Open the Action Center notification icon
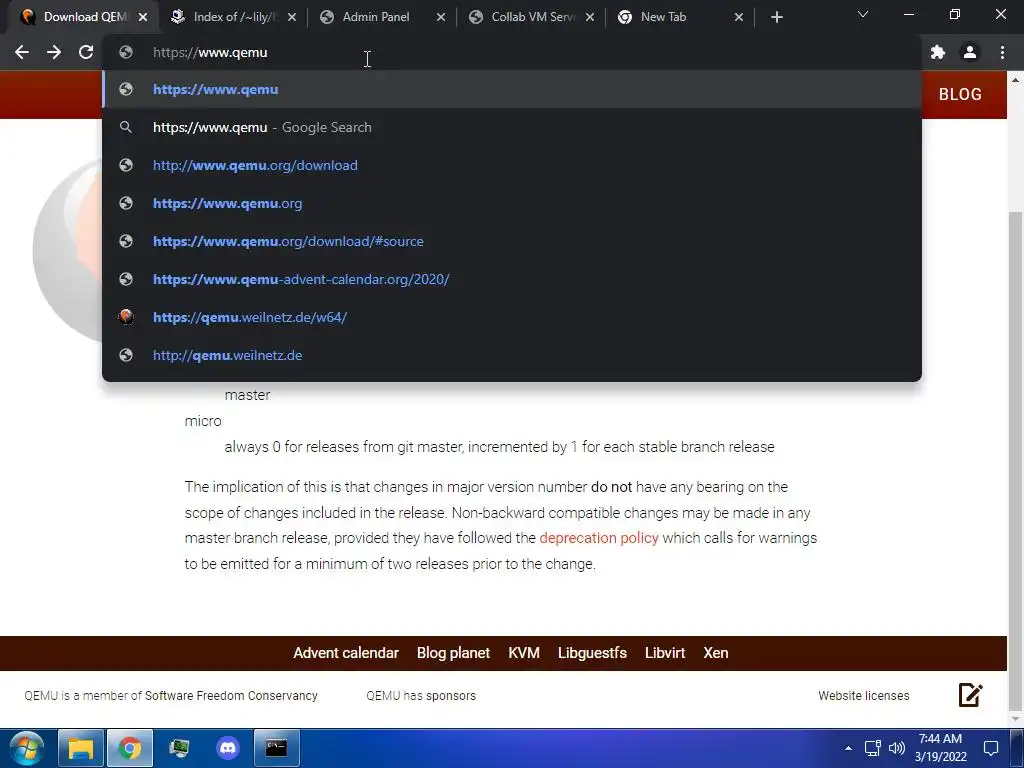Screen dimensions: 1024x768 click(x=991, y=748)
